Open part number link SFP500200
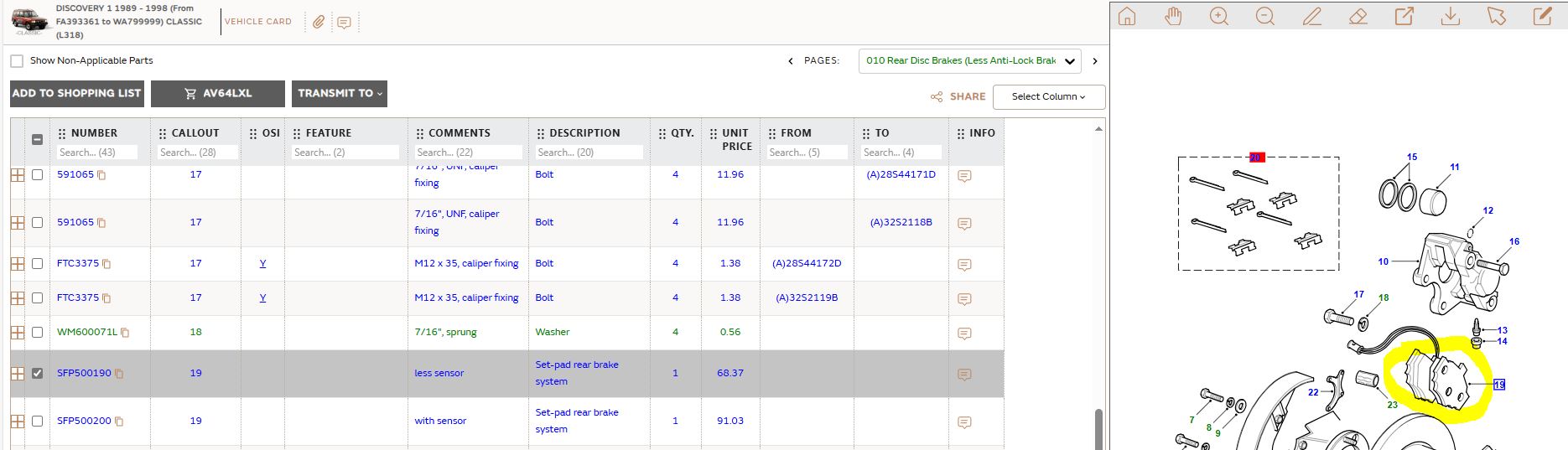 pyautogui.click(x=84, y=421)
